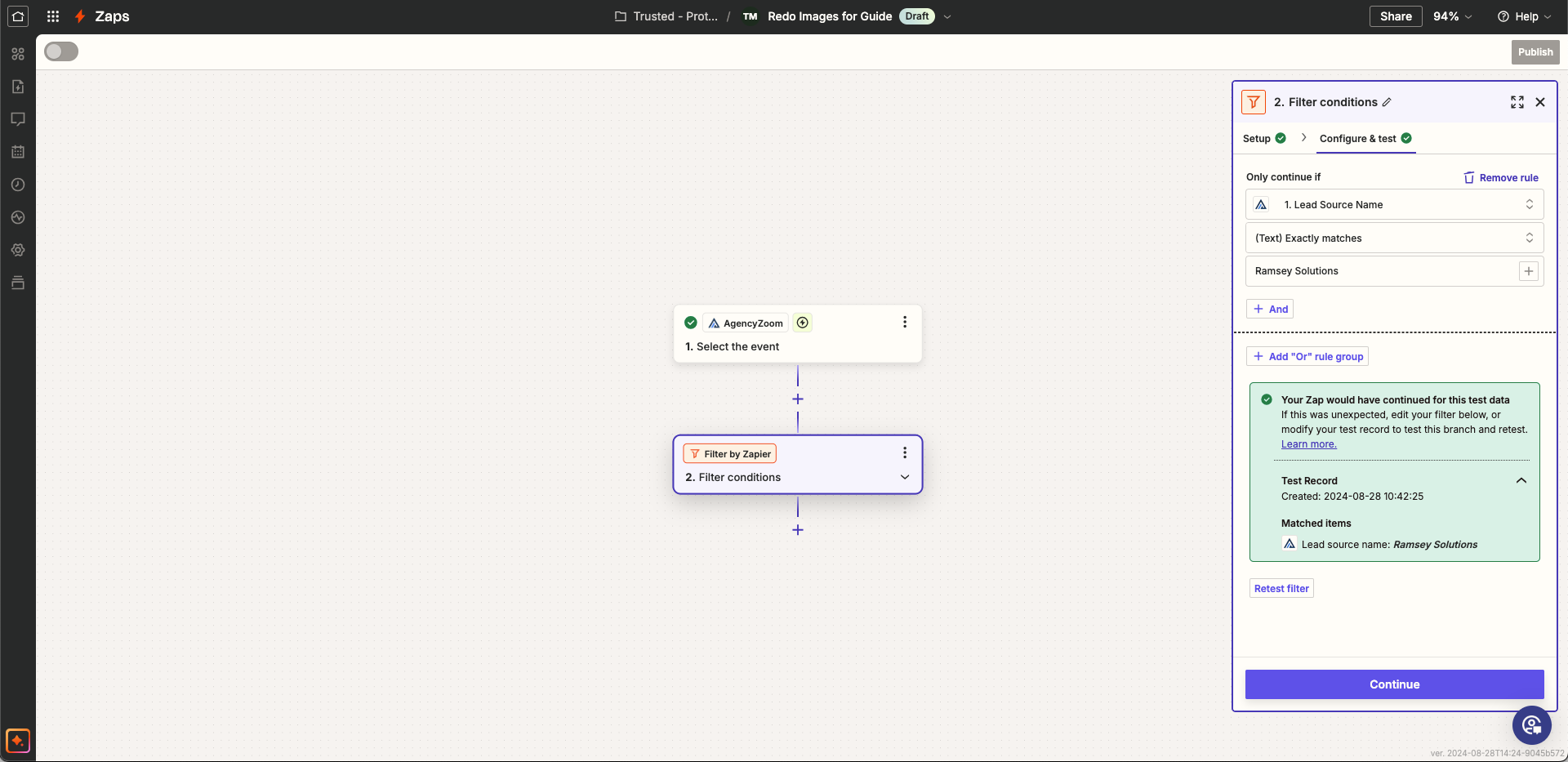Expand filter panel to full screen
The width and height of the screenshot is (1568, 762).
tap(1517, 102)
